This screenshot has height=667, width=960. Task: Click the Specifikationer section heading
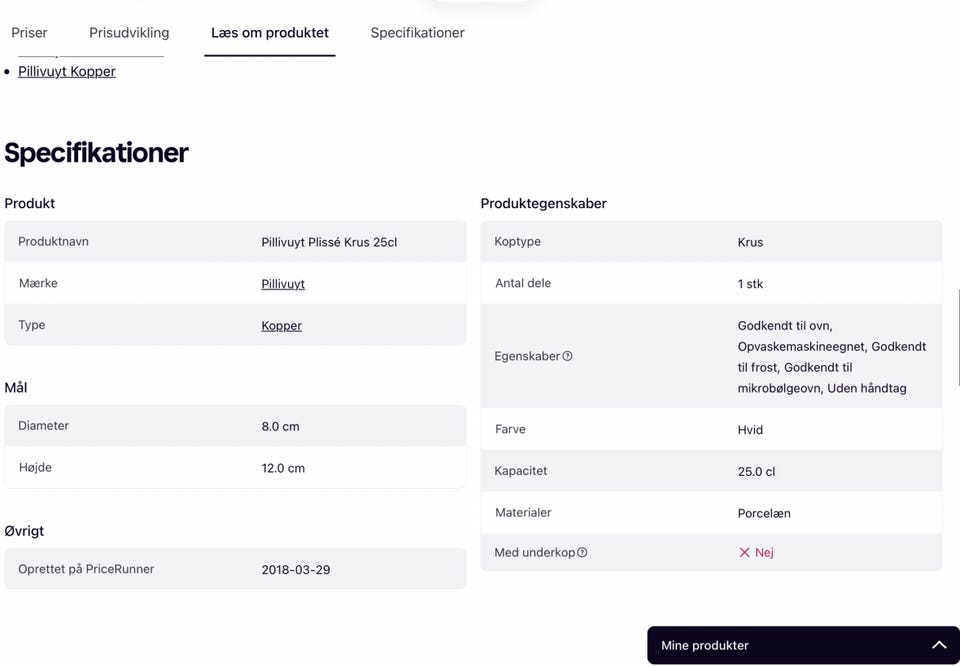[96, 152]
